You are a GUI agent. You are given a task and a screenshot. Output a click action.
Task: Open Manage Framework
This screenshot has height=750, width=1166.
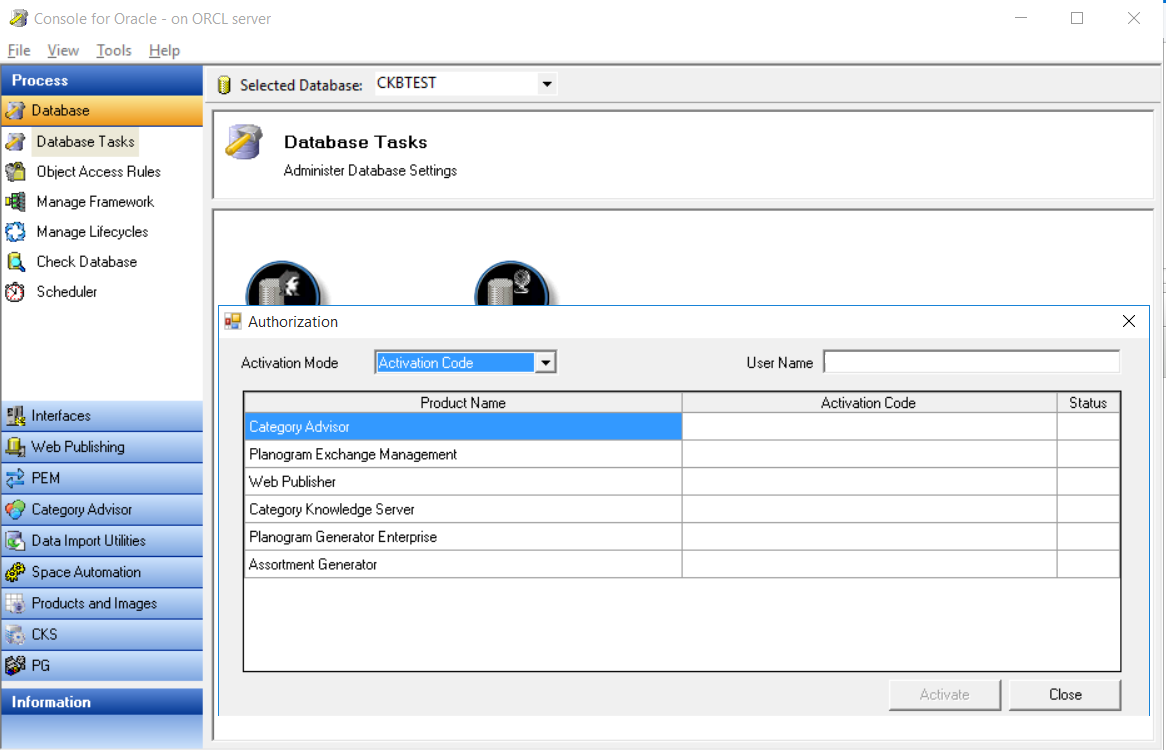click(x=95, y=202)
